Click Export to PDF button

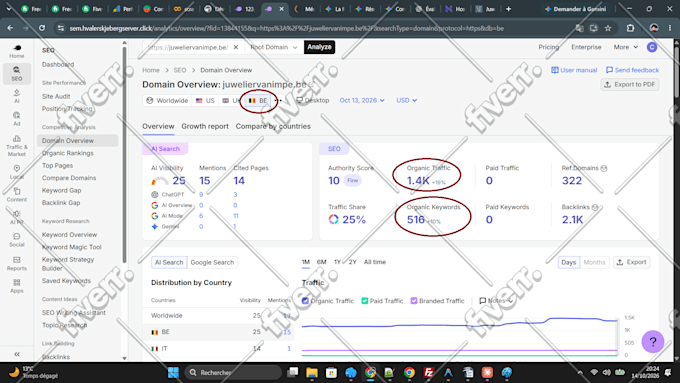point(630,84)
